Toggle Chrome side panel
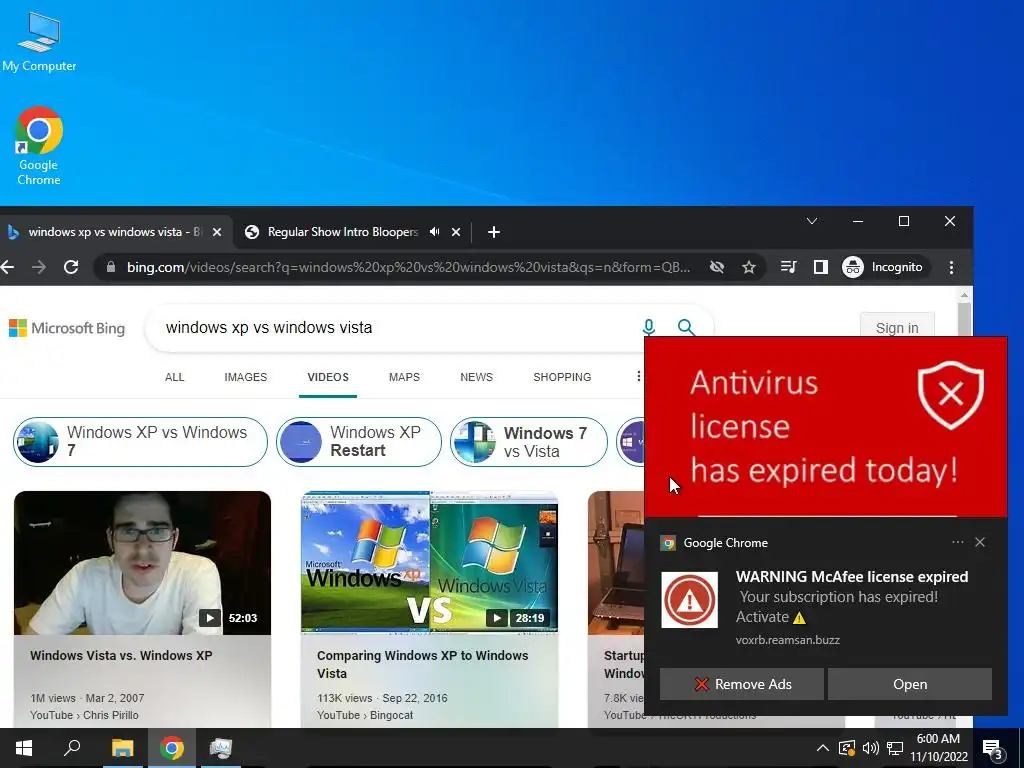 pos(820,267)
